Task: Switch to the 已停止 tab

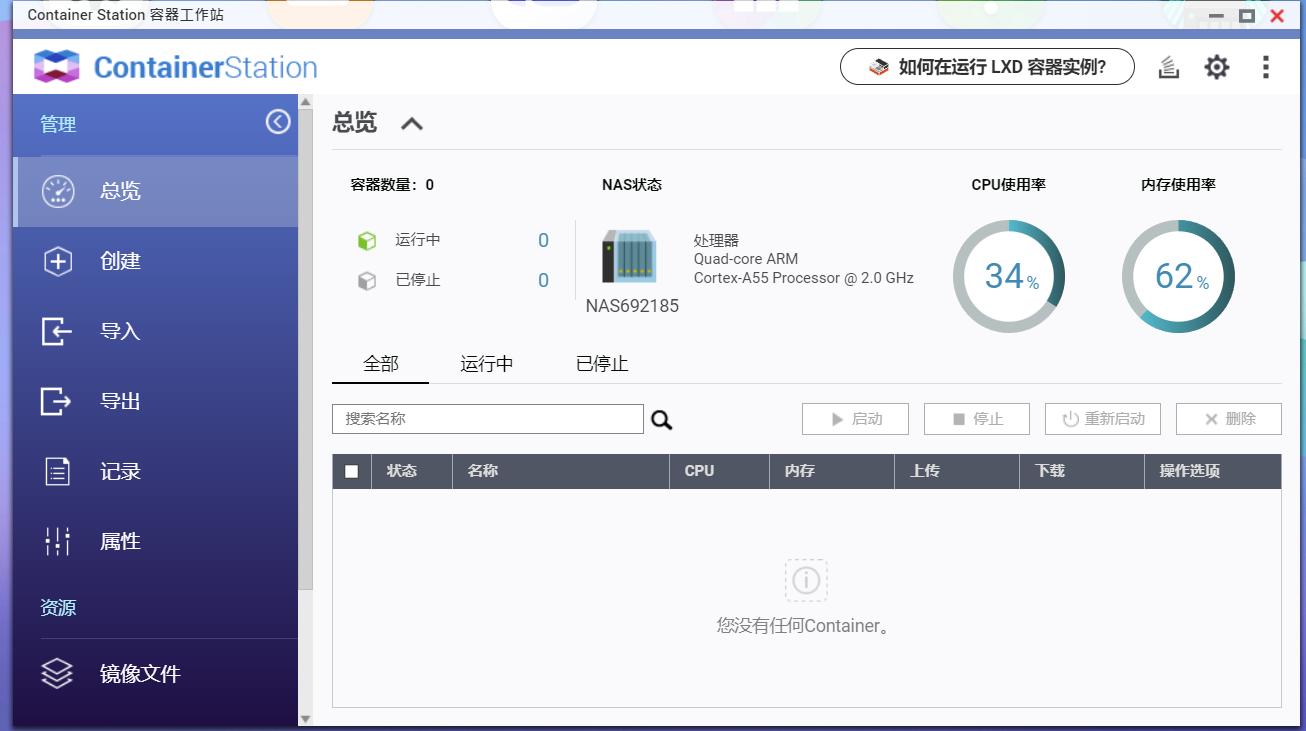Action: point(601,364)
